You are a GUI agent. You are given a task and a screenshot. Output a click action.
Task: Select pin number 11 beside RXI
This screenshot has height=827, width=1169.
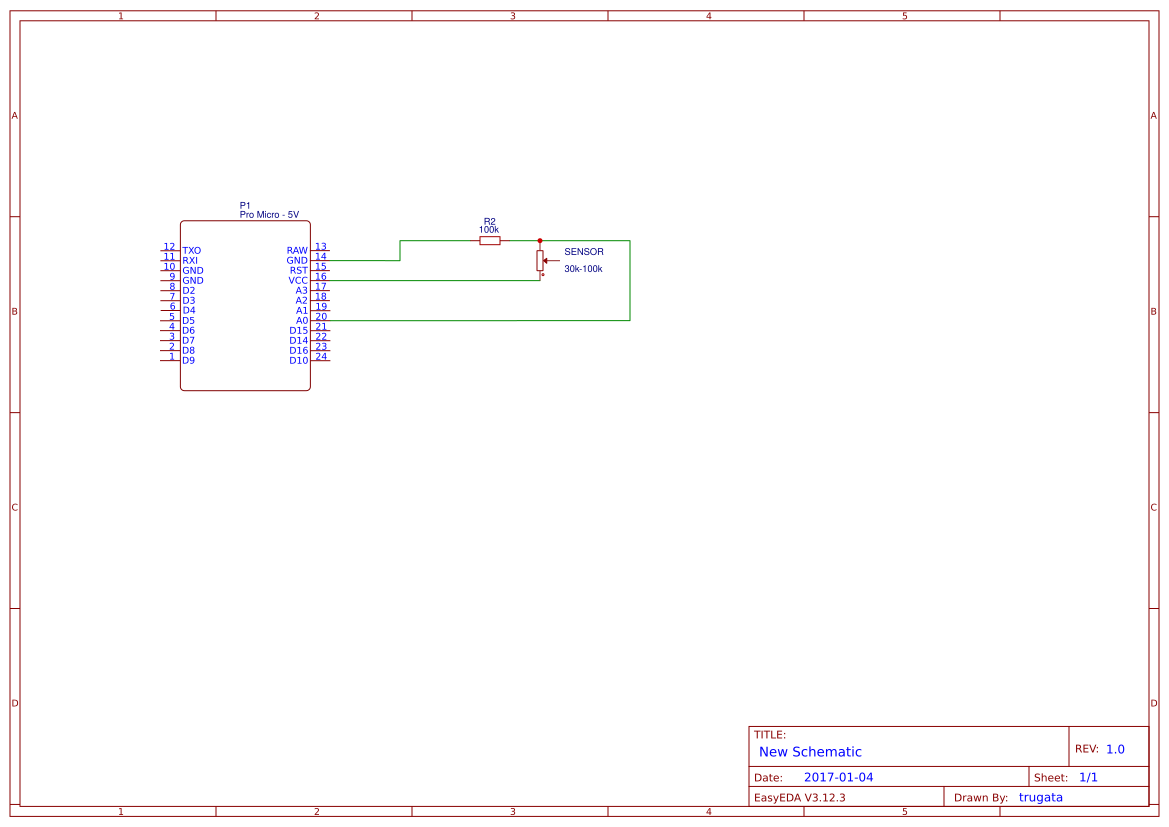[169, 257]
